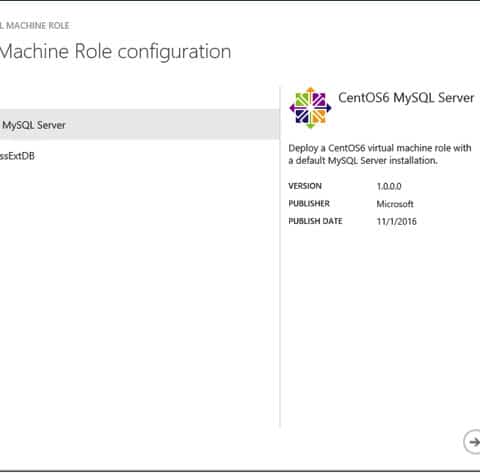
Task: Click the PUBLISHER label
Action: click(309, 204)
